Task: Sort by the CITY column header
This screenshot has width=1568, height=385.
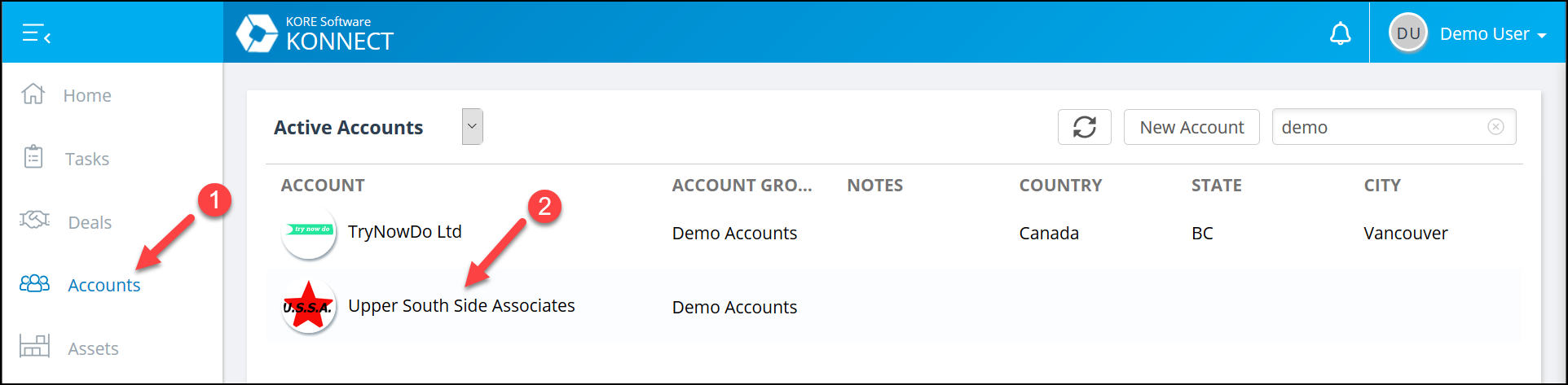Action: tap(1382, 186)
